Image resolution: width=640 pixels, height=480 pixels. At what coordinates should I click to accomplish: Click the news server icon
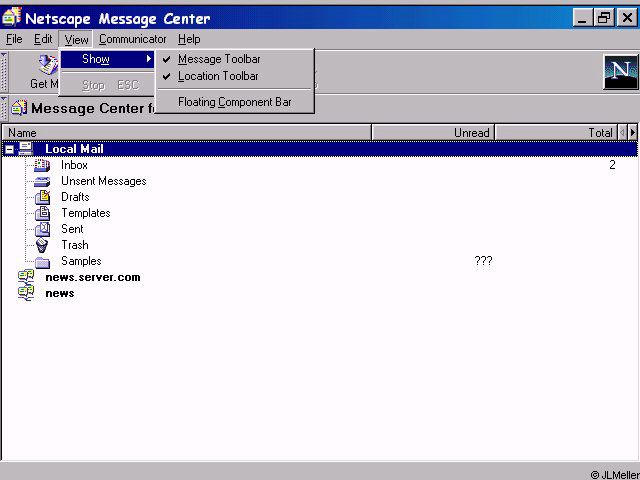(x=26, y=293)
